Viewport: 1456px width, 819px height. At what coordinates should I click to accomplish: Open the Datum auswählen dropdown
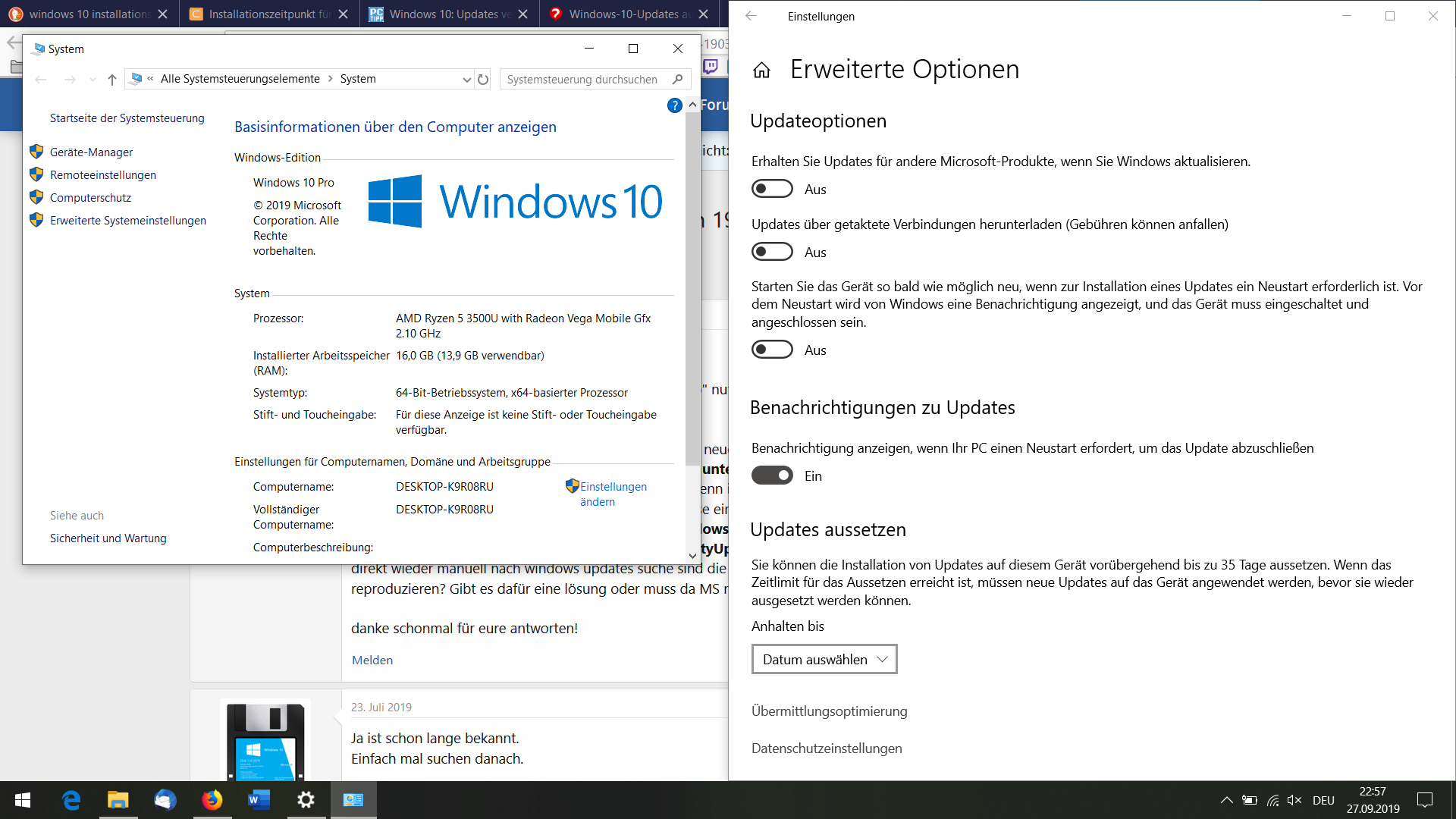coord(824,659)
